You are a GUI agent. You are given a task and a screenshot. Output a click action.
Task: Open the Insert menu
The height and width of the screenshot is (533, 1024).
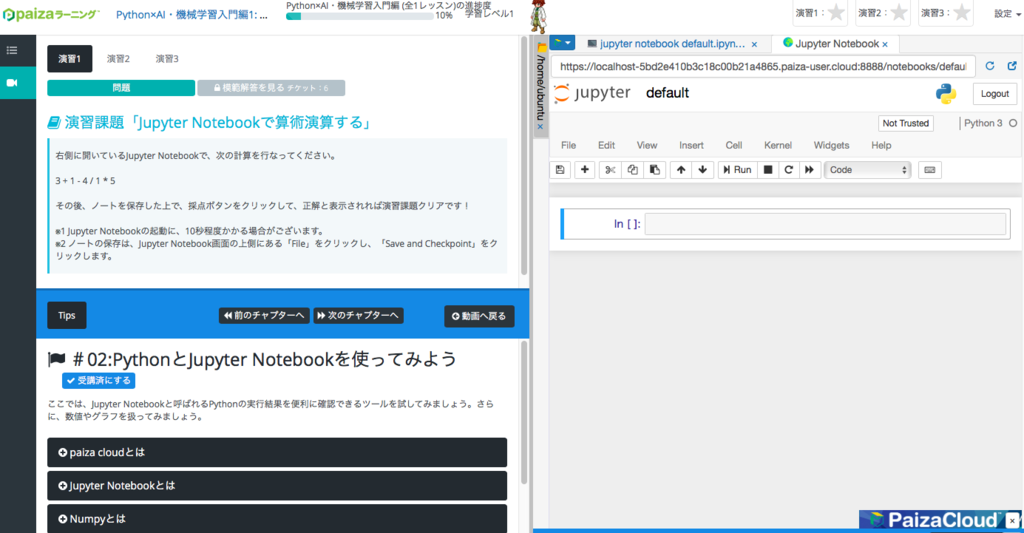691,145
